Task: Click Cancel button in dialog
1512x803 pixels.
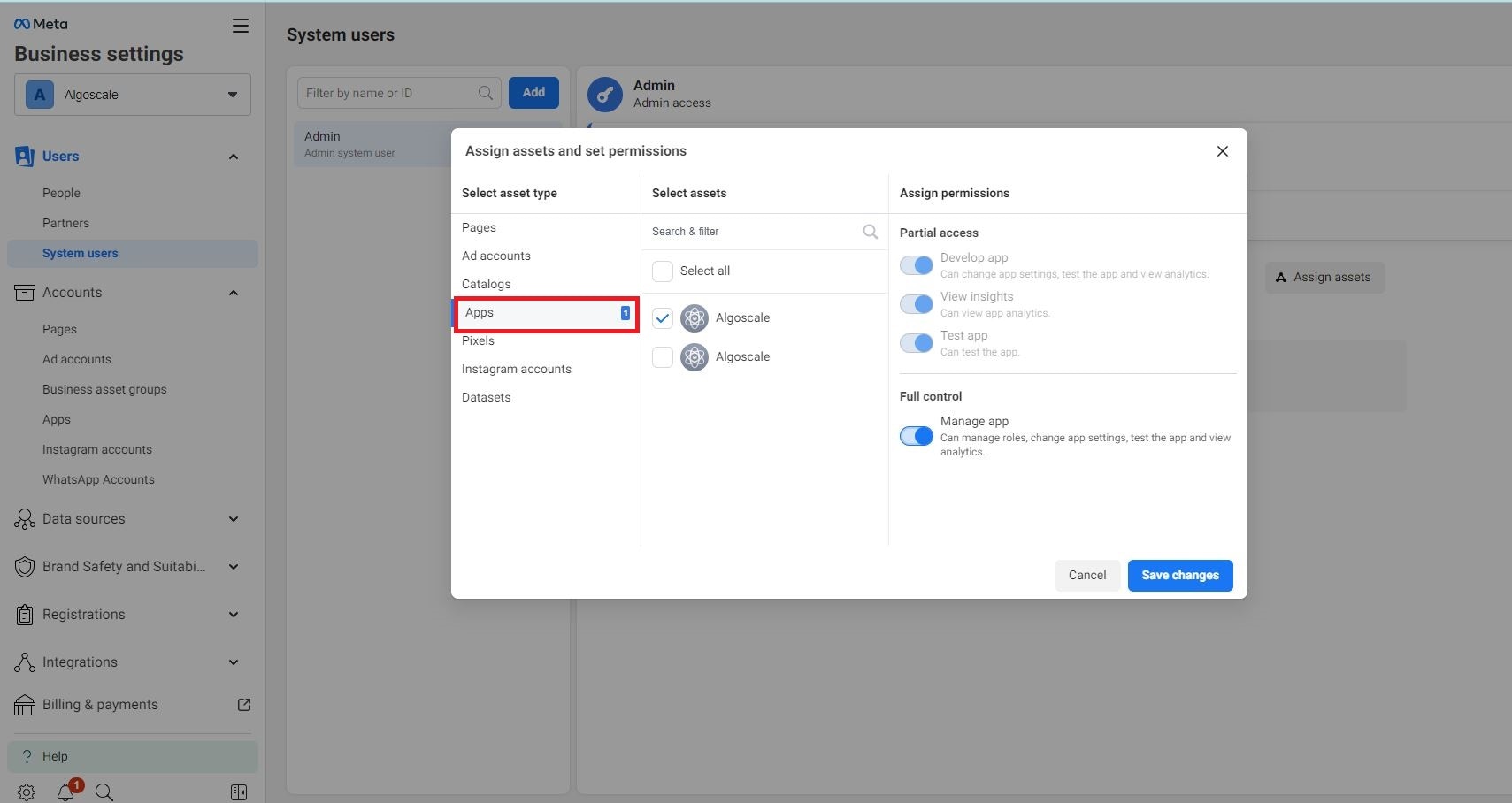Action: [1087, 576]
